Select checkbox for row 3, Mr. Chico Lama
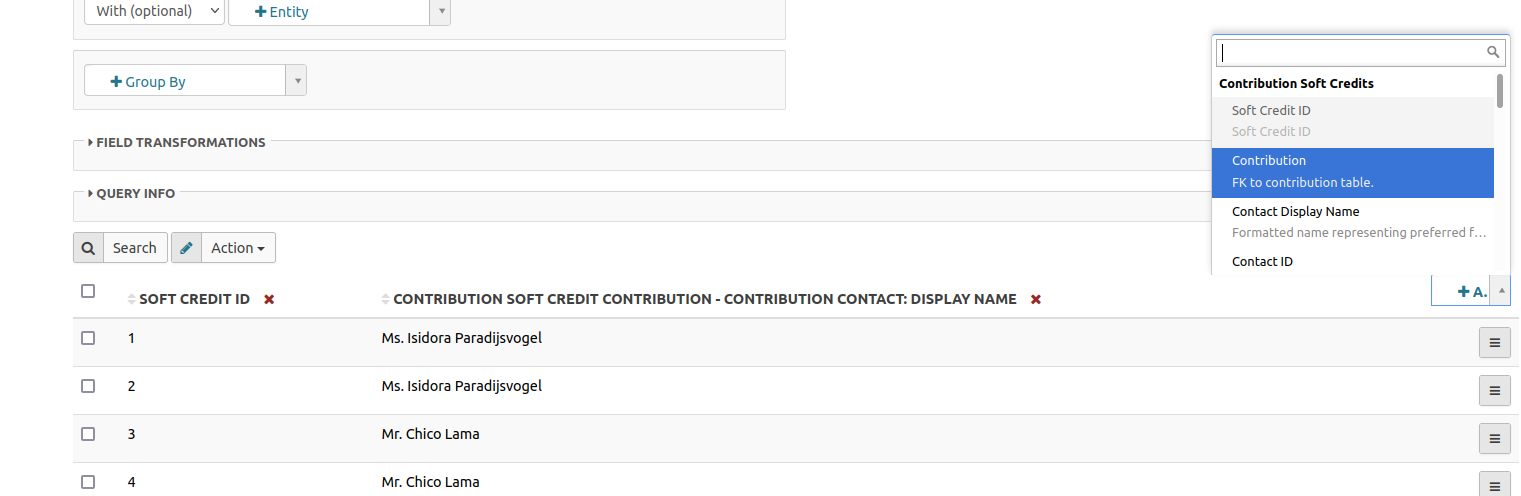This screenshot has height=496, width=1521. pyautogui.click(x=88, y=434)
